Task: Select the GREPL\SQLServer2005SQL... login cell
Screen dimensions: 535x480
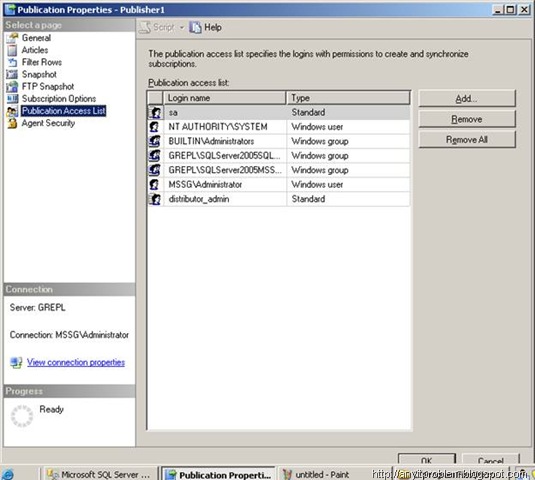Action: tap(225, 156)
